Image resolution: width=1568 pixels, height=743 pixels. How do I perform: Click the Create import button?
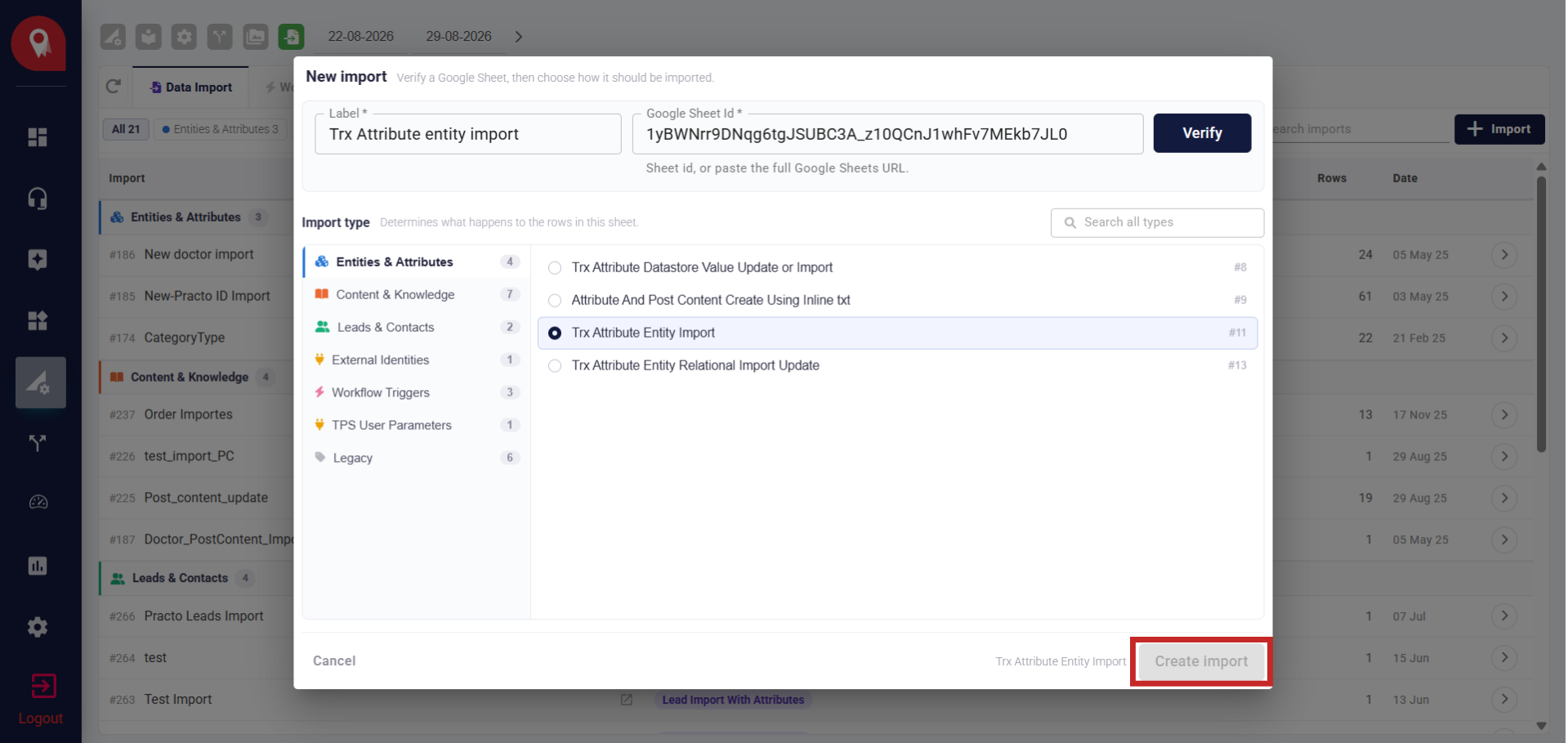point(1201,661)
